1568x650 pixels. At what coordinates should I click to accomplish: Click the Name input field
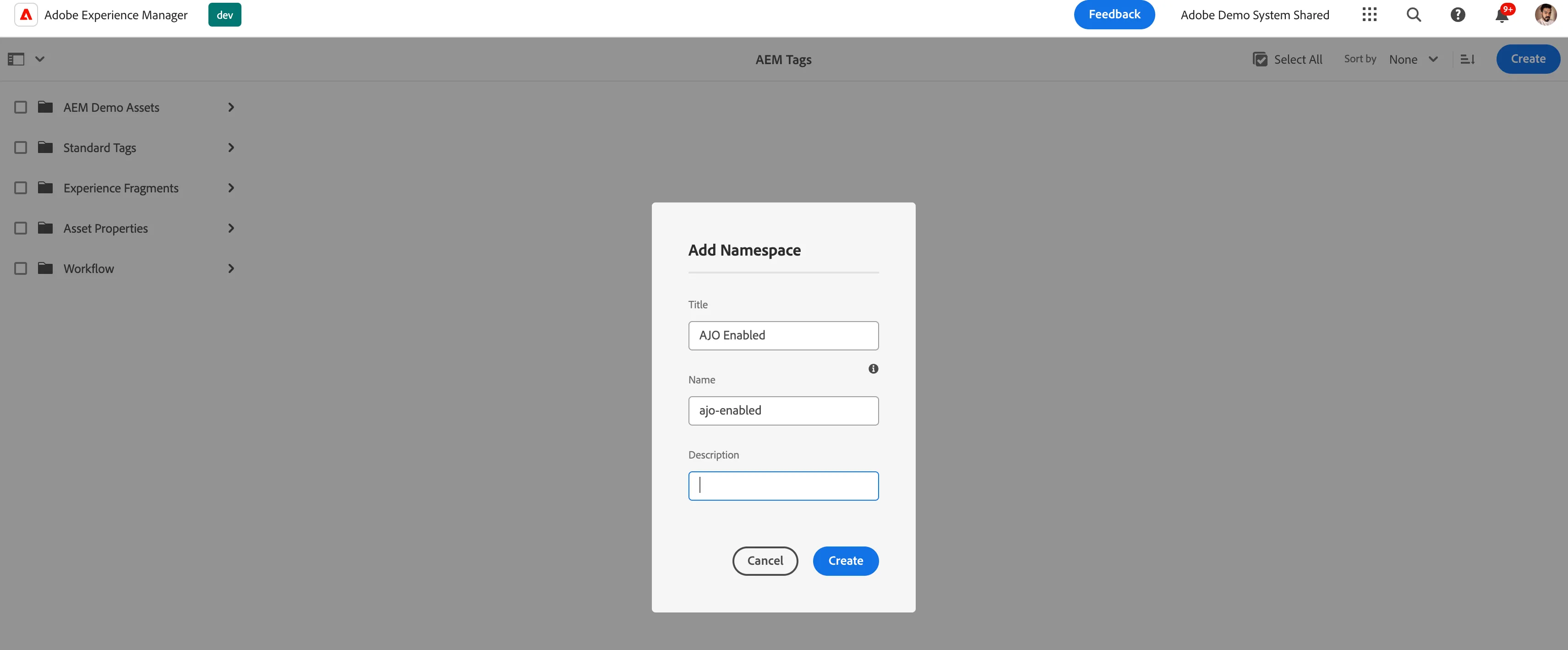(x=783, y=411)
